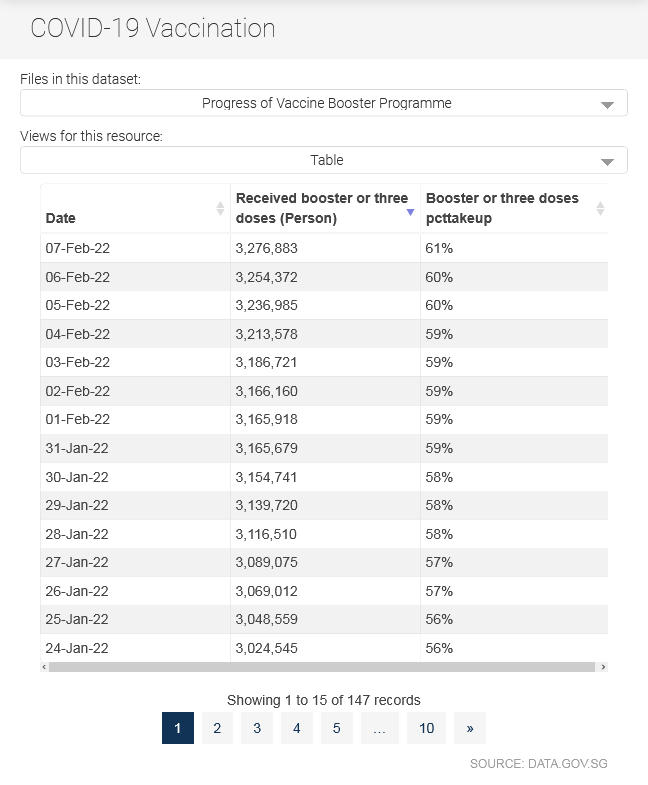
Task: Sort by Received booster column arrow
Action: click(x=410, y=212)
